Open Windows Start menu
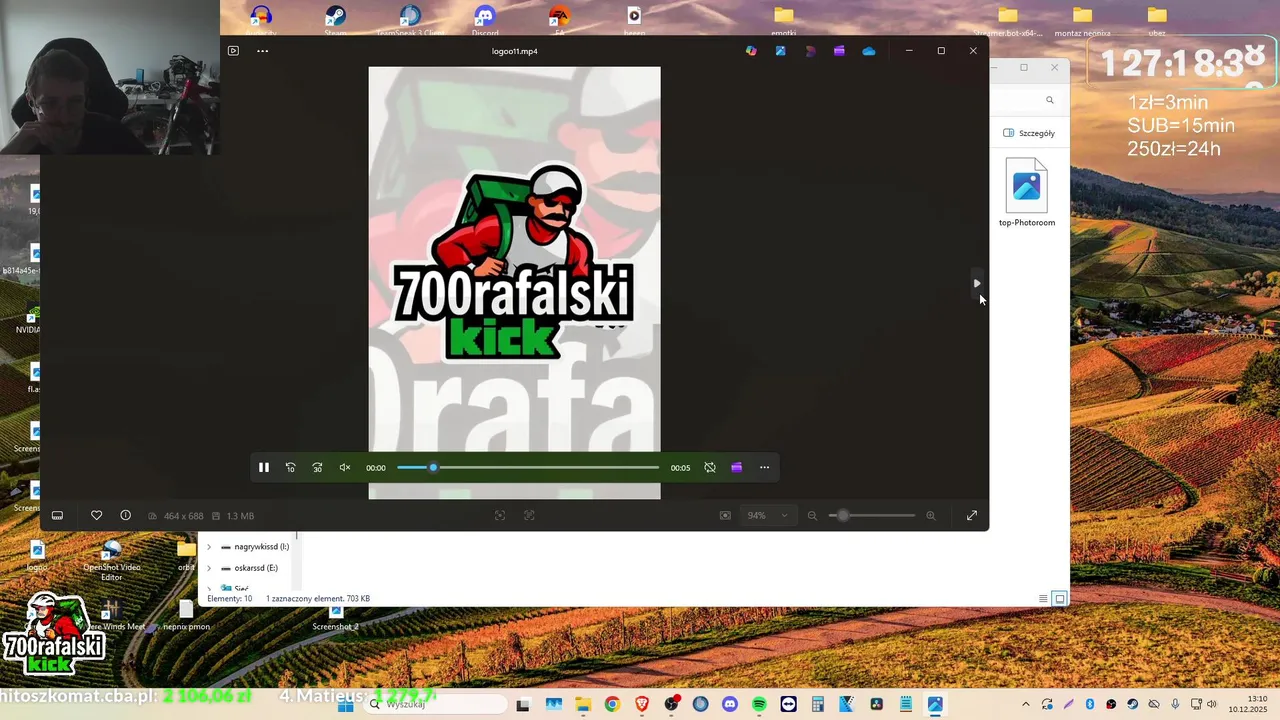The height and width of the screenshot is (720, 1280). 345,705
